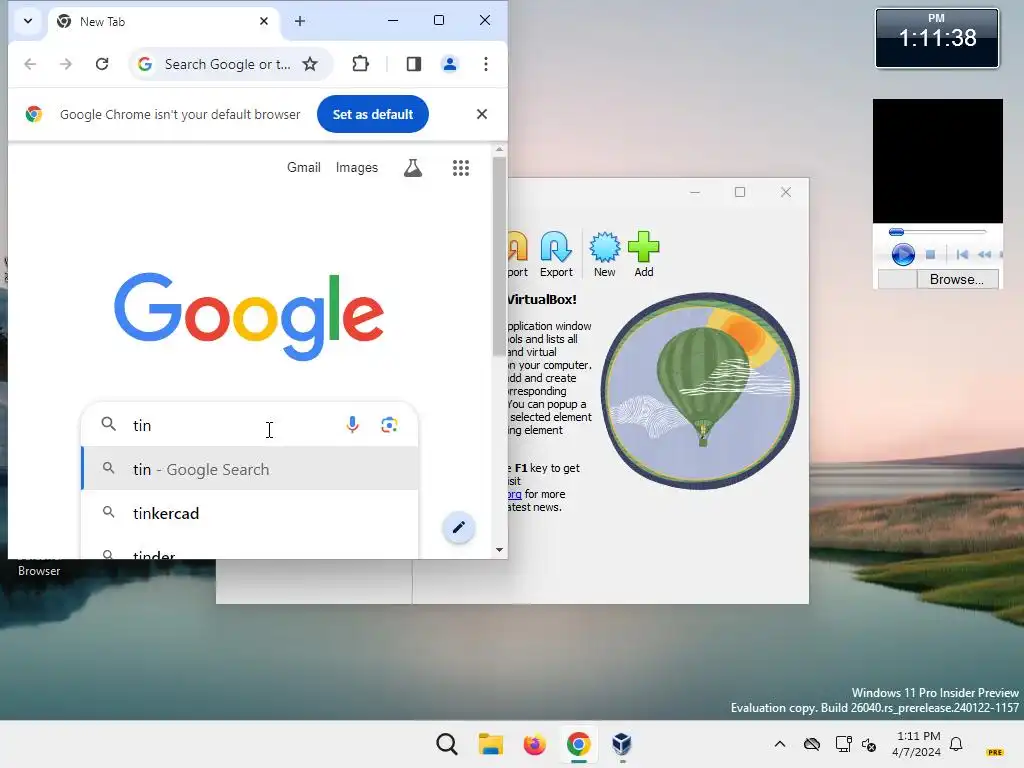Open taskbar date and time
The height and width of the screenshot is (768, 1024).
pyautogui.click(x=917, y=744)
